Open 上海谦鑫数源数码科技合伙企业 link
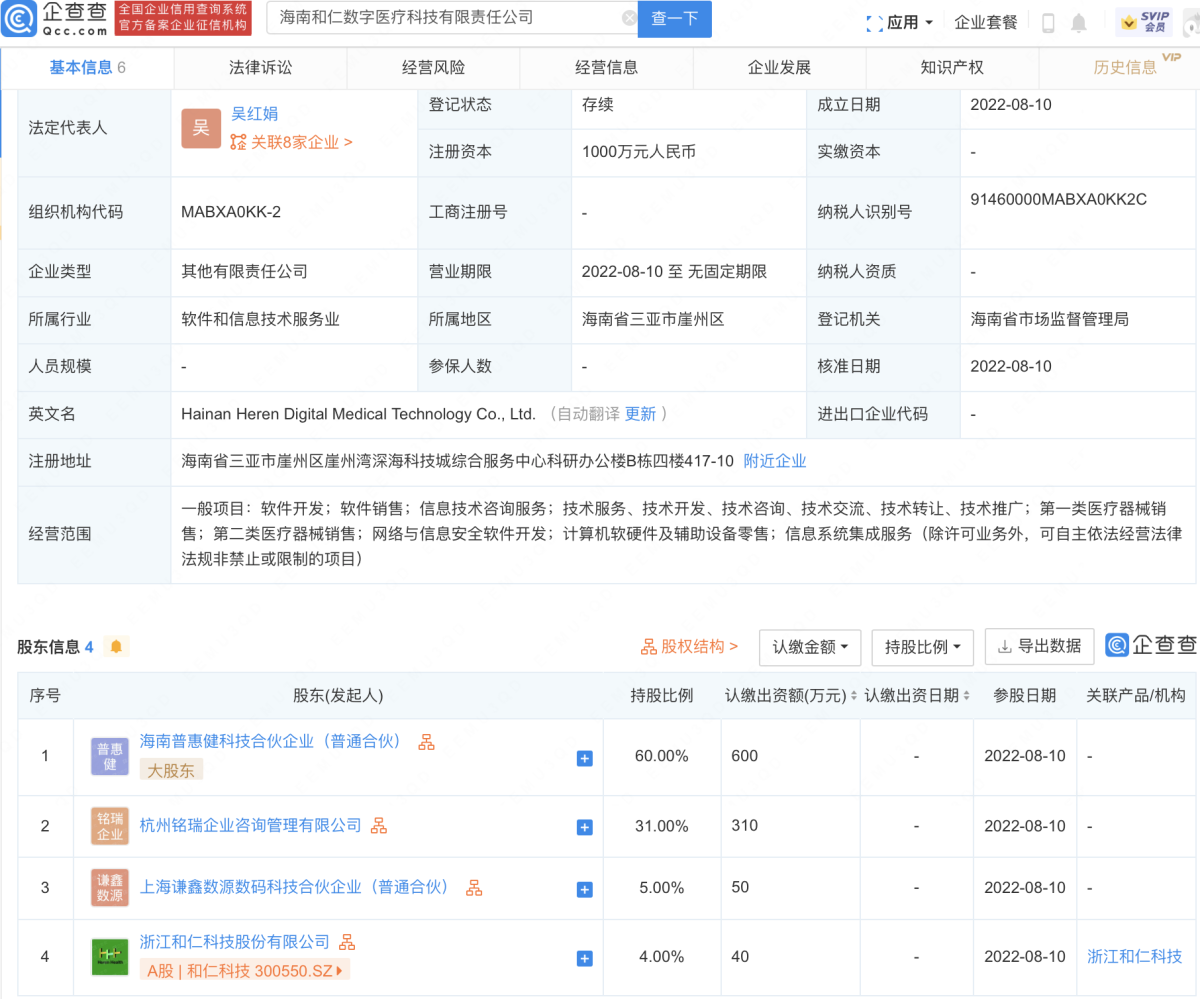Screen dimensions: 1200x999 point(295,886)
